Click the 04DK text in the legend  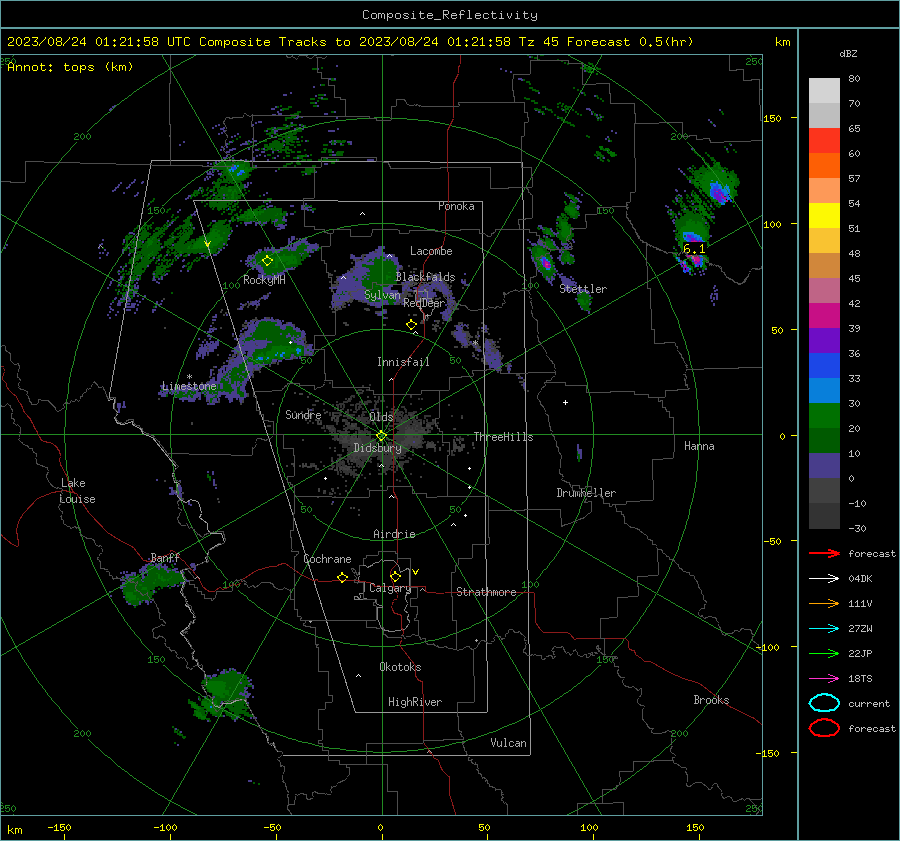[860, 579]
